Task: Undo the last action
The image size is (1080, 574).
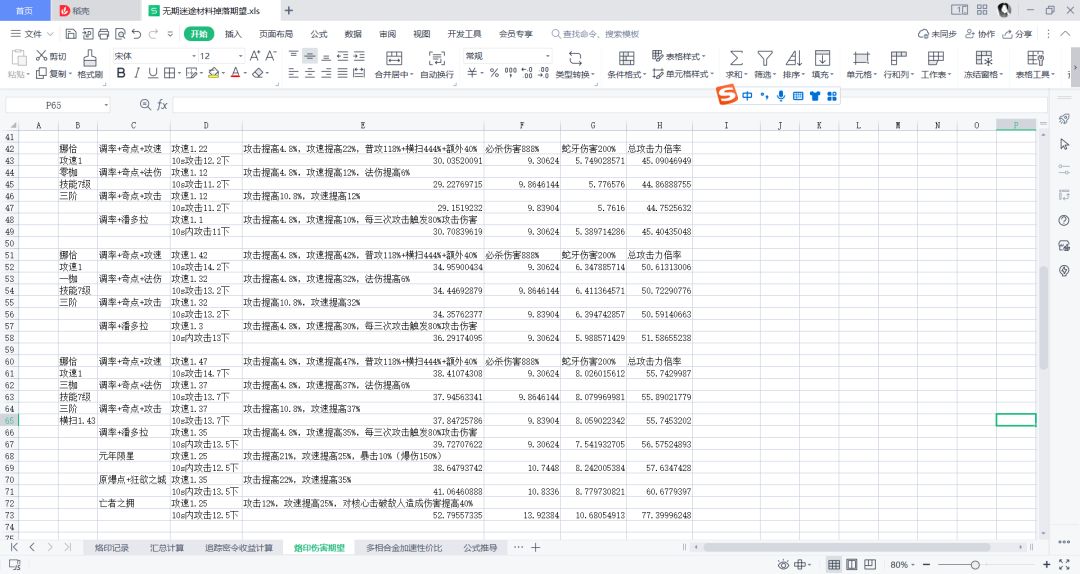Action: pos(136,34)
